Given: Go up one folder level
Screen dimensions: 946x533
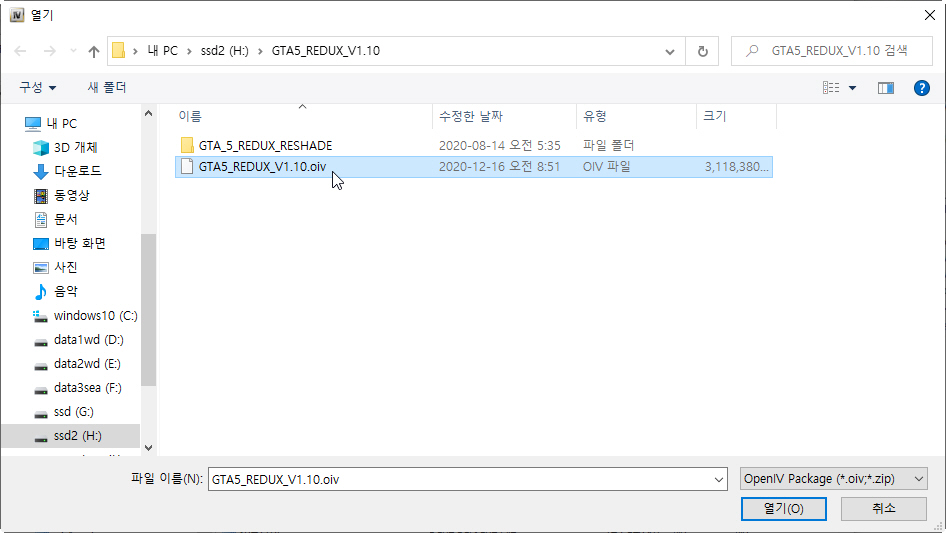Looking at the screenshot, I should click(x=94, y=51).
